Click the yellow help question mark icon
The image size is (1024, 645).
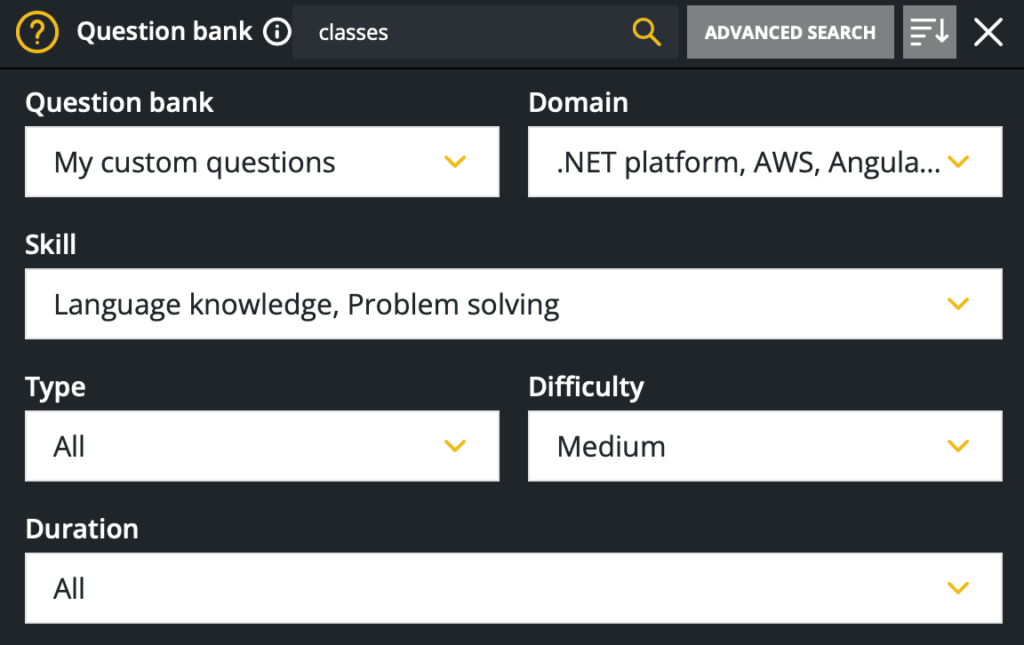(36, 32)
